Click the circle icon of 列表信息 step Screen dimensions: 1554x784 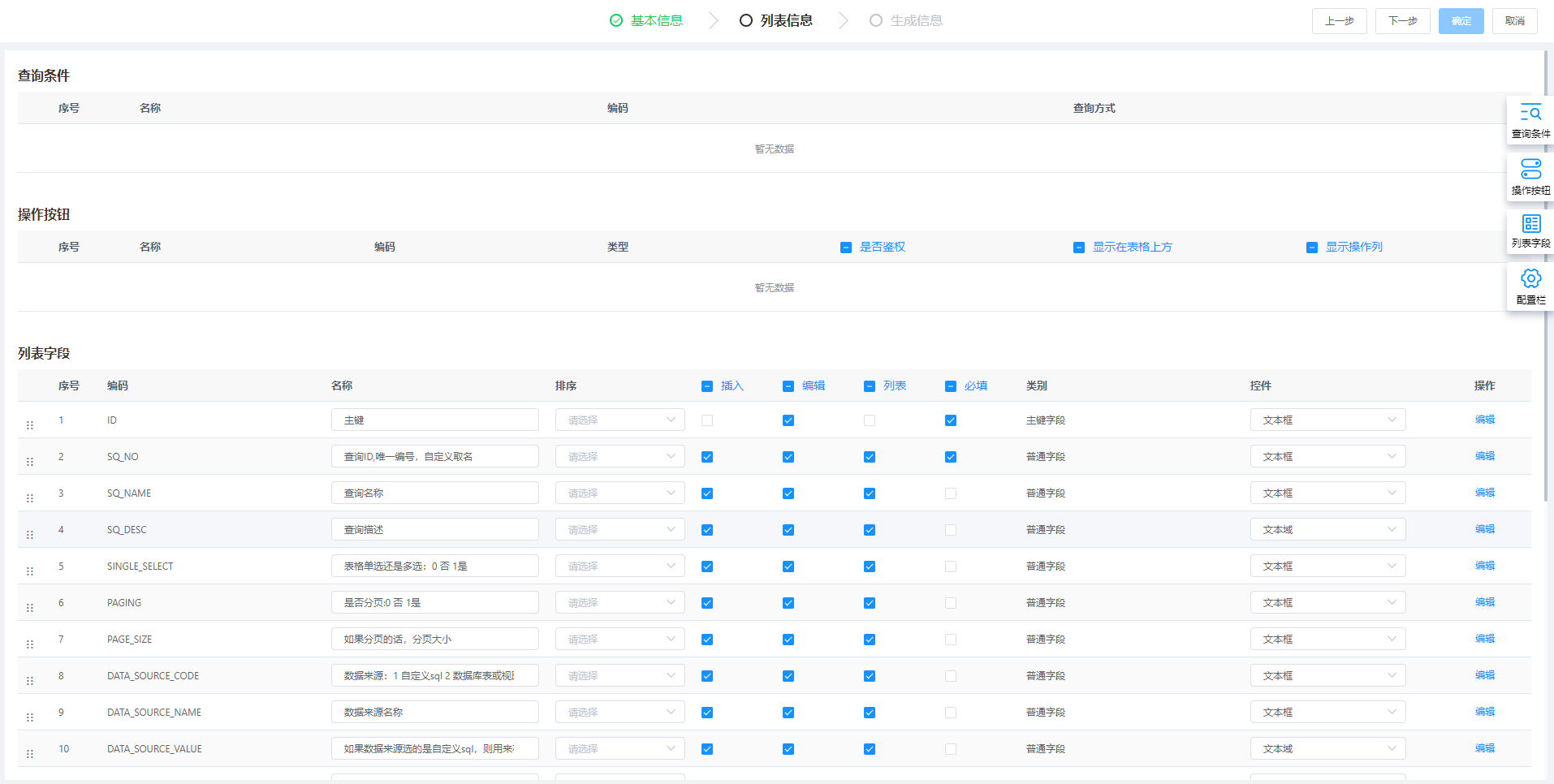(x=746, y=20)
